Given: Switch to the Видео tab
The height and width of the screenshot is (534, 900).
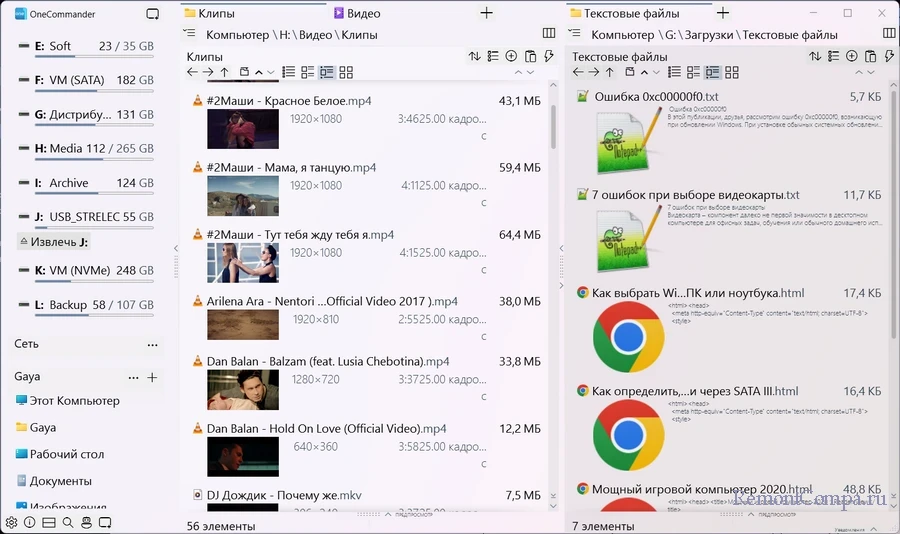Looking at the screenshot, I should pos(356,14).
